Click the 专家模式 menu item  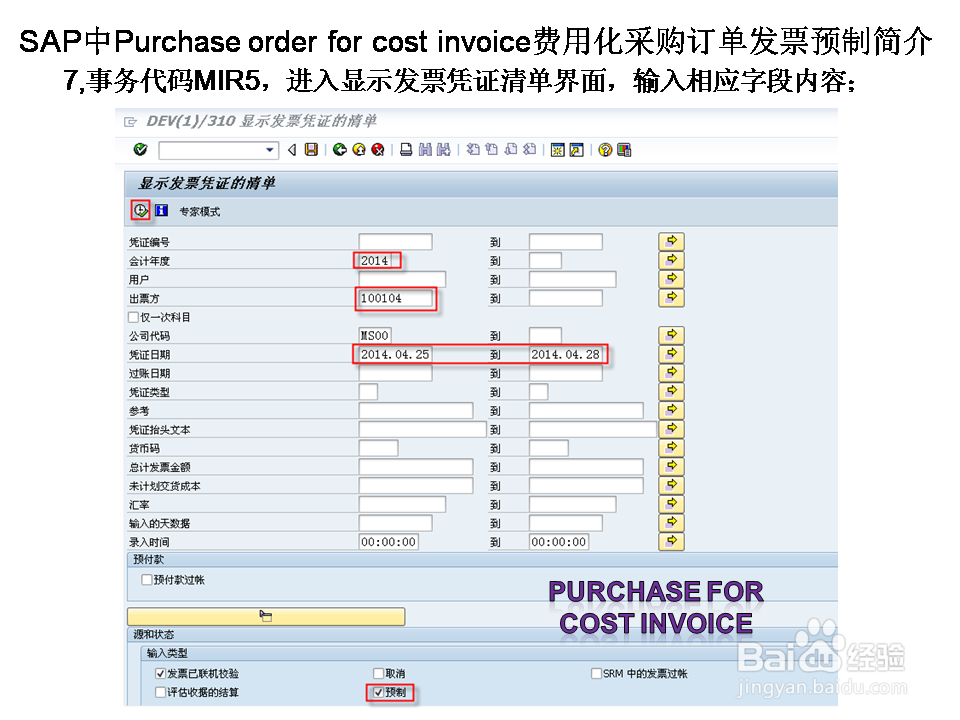click(199, 210)
